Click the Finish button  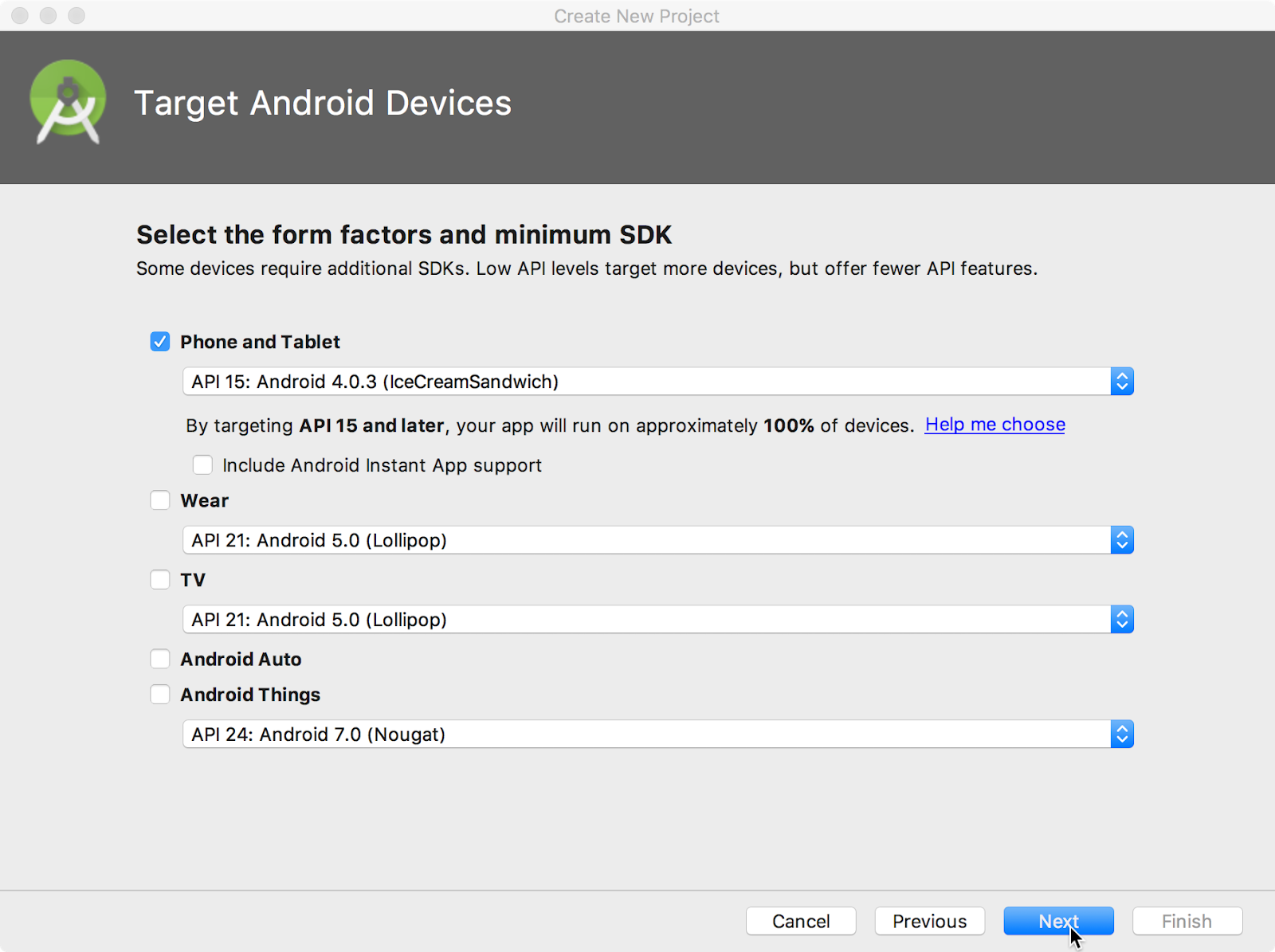(1187, 921)
